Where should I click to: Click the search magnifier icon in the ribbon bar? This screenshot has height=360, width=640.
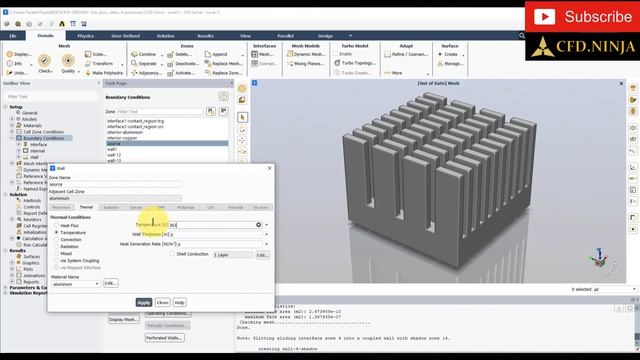point(522,36)
